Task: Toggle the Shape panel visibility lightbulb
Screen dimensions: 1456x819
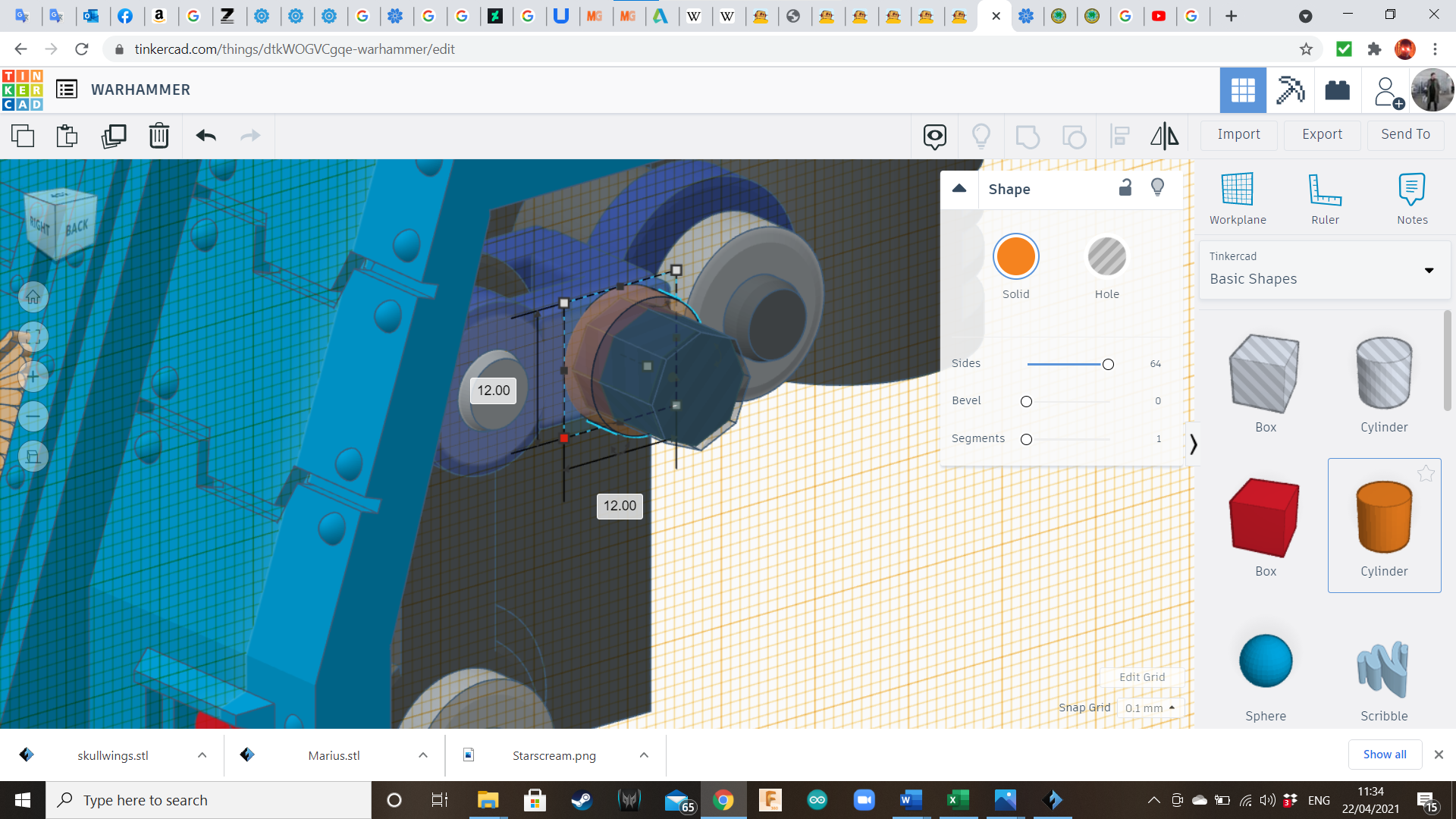Action: (x=1157, y=188)
